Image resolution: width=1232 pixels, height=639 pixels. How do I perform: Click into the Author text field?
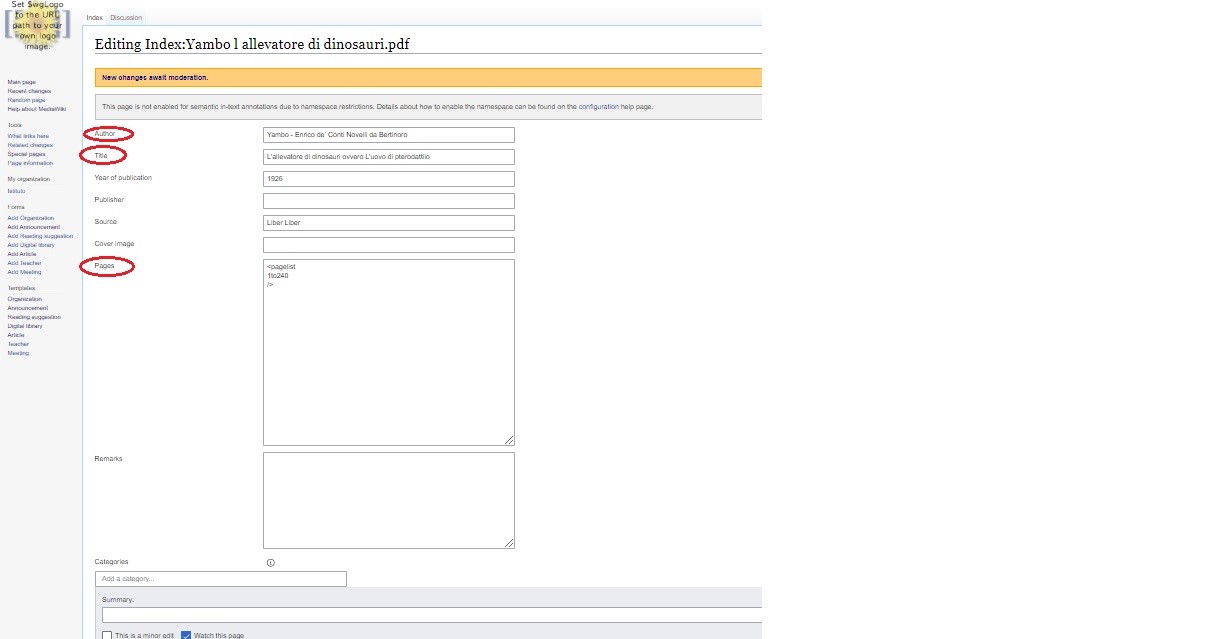point(388,135)
